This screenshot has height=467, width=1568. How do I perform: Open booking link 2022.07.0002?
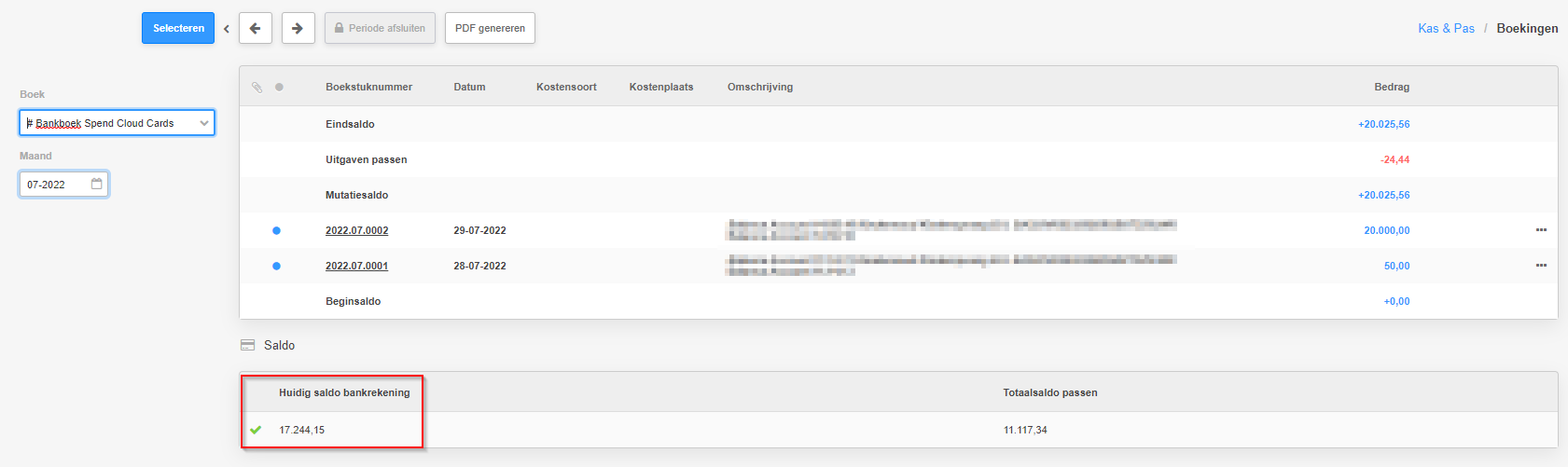point(356,230)
